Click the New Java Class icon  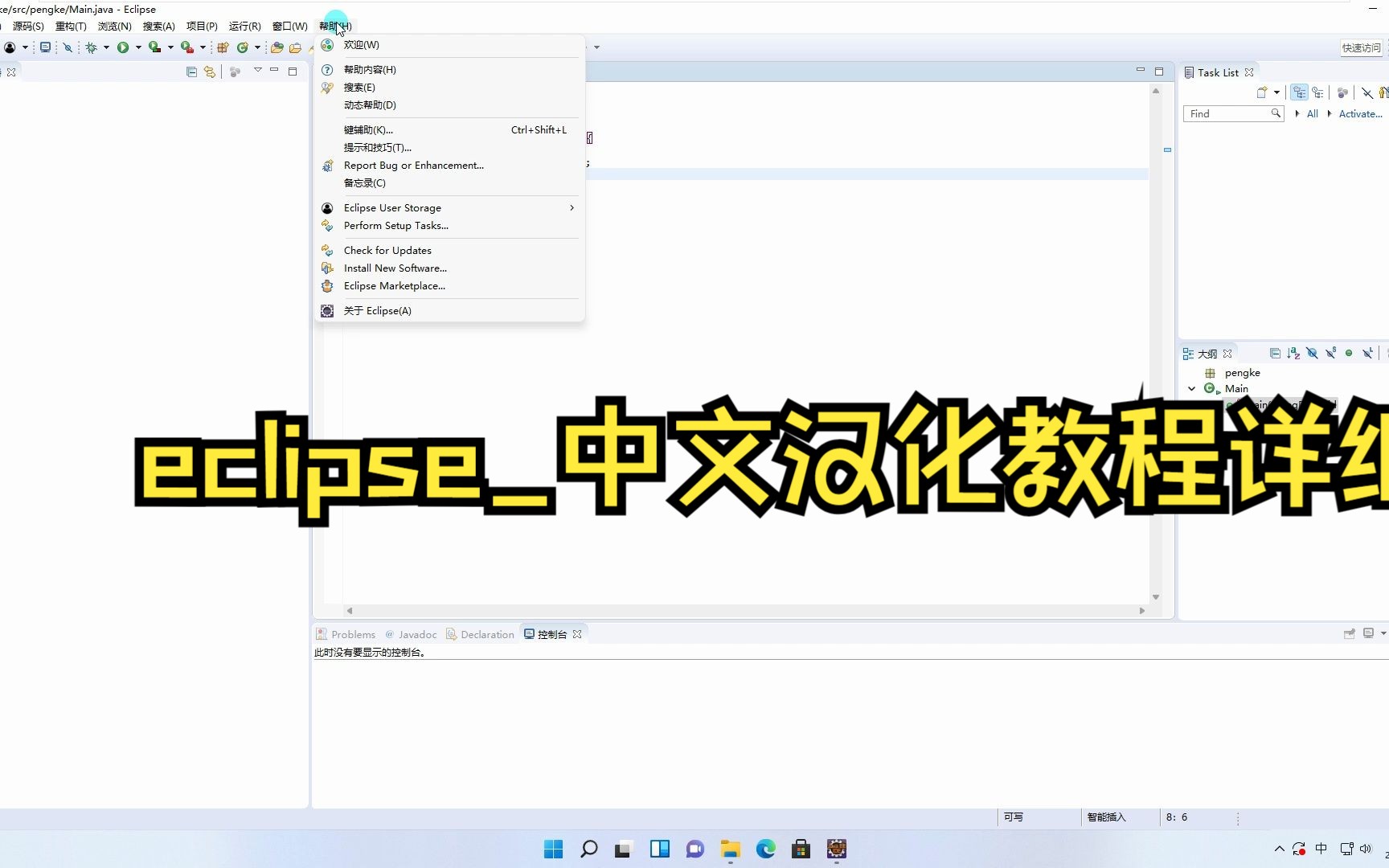(x=242, y=48)
